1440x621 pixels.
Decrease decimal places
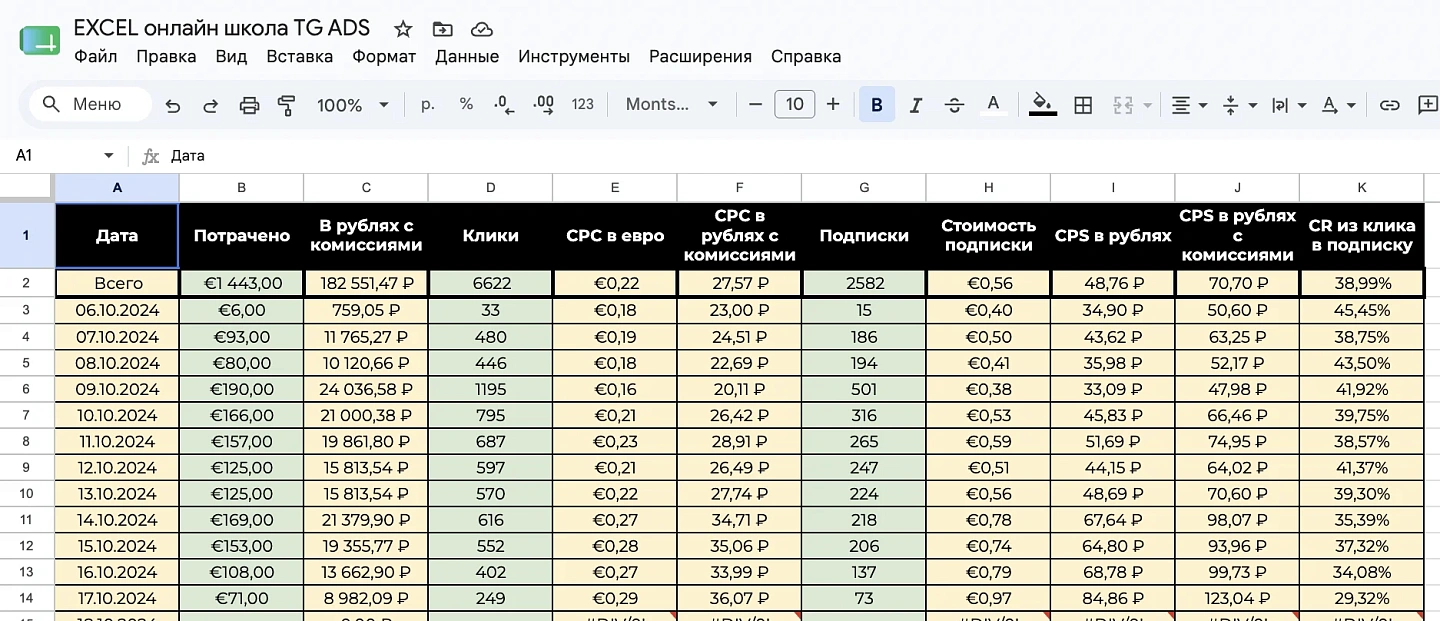(505, 104)
